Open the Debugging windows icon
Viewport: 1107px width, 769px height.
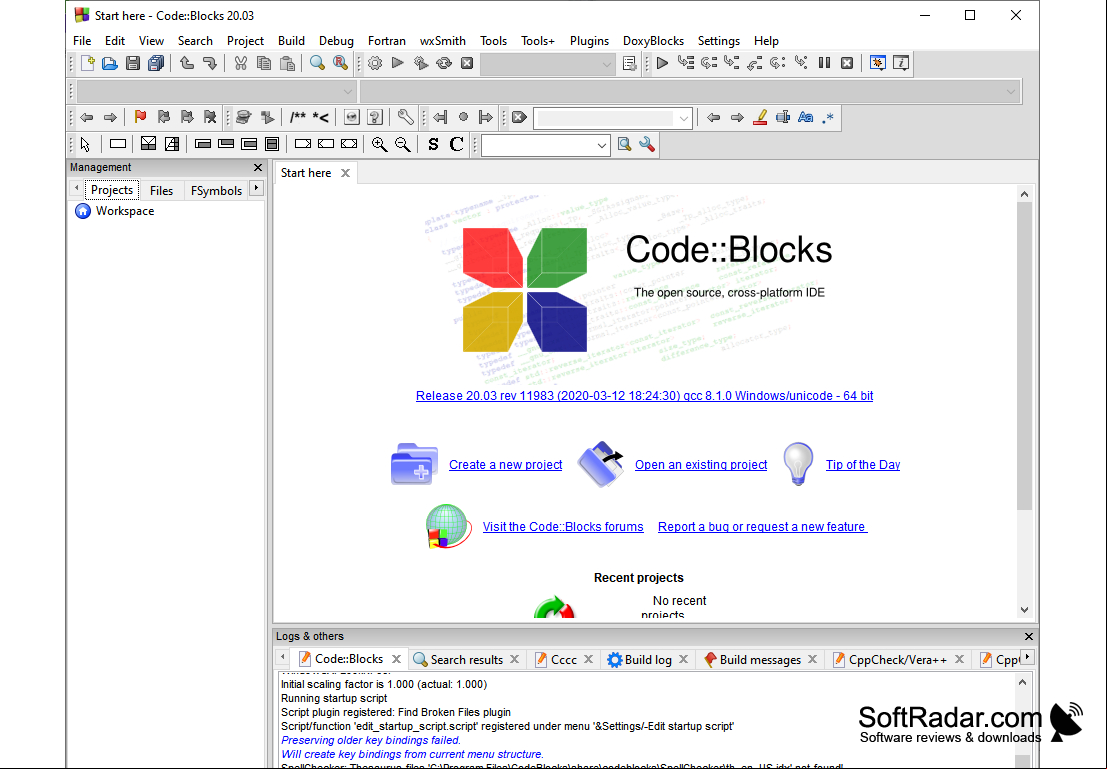pyautogui.click(x=878, y=64)
